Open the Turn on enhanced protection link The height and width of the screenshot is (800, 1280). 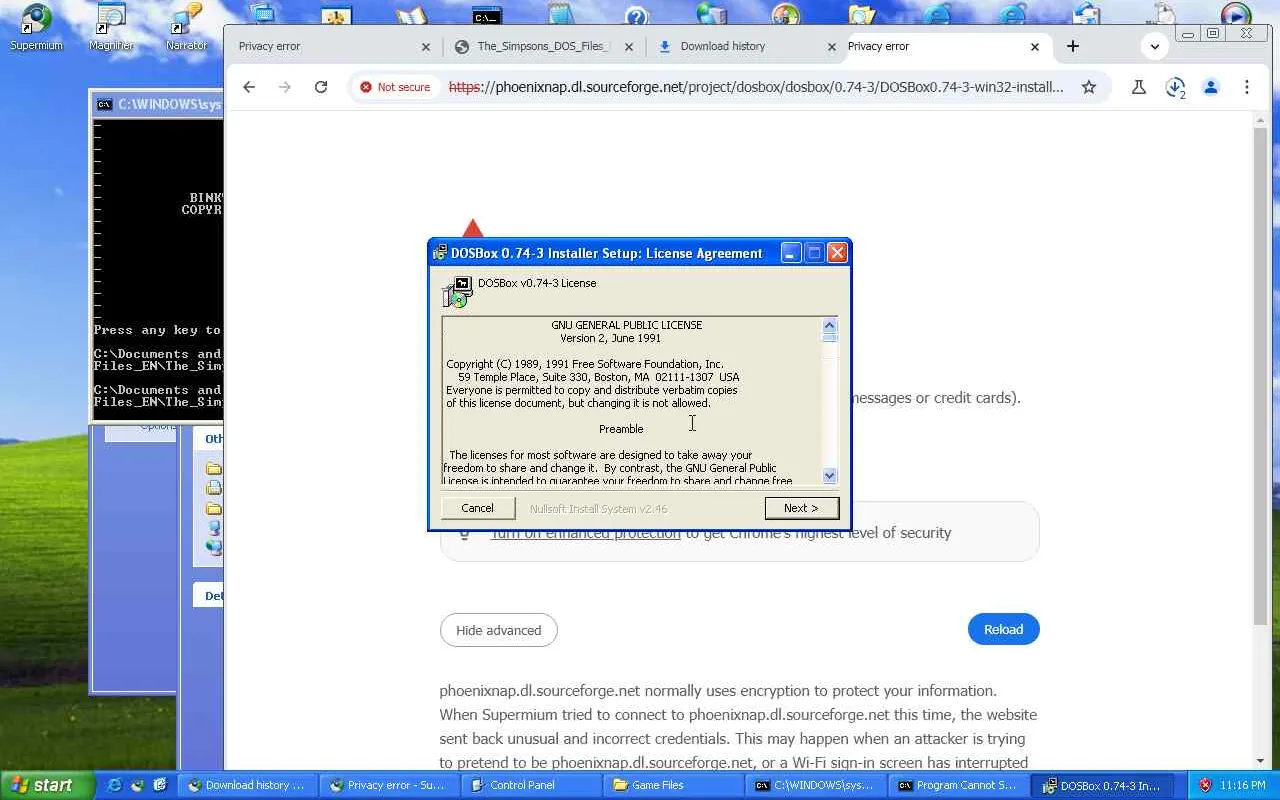coord(585,533)
